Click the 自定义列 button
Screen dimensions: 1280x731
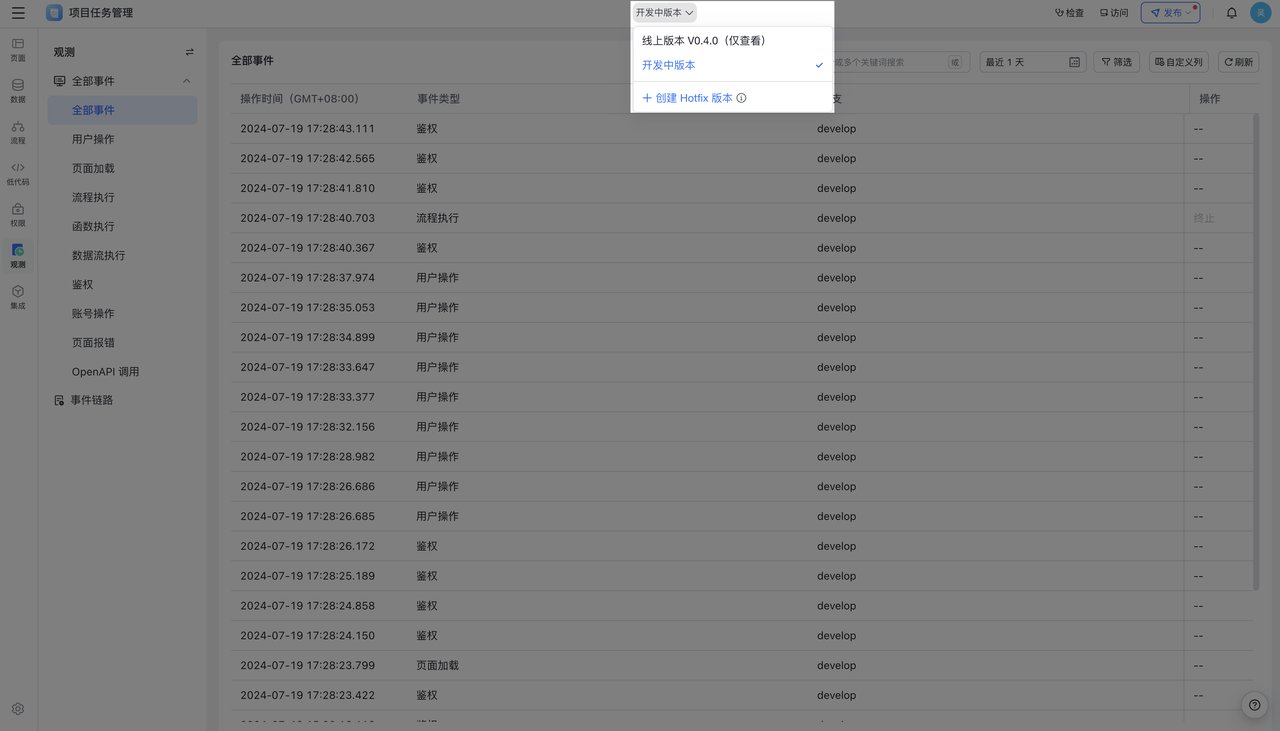pyautogui.click(x=1179, y=62)
